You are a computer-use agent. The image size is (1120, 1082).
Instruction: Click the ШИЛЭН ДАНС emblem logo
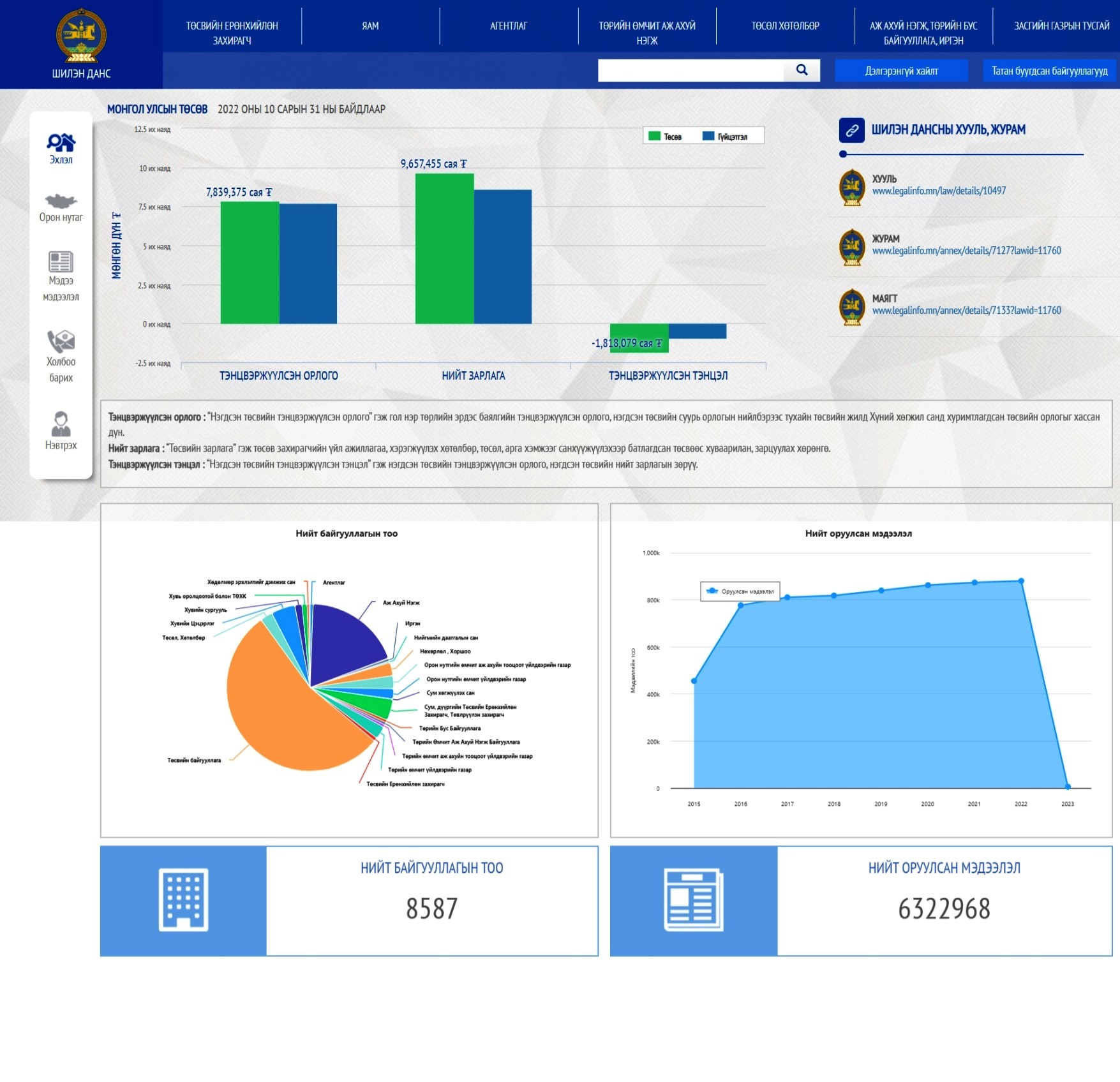tap(81, 36)
